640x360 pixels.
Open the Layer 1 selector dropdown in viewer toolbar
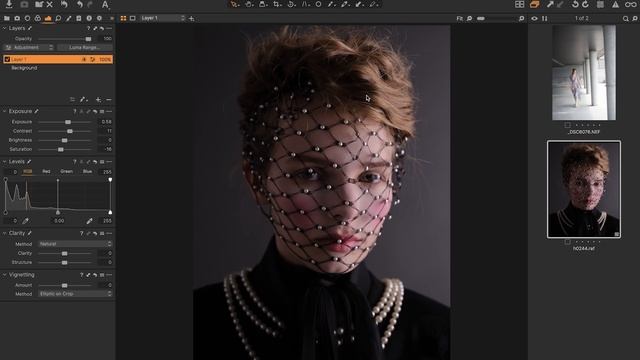(x=162, y=18)
